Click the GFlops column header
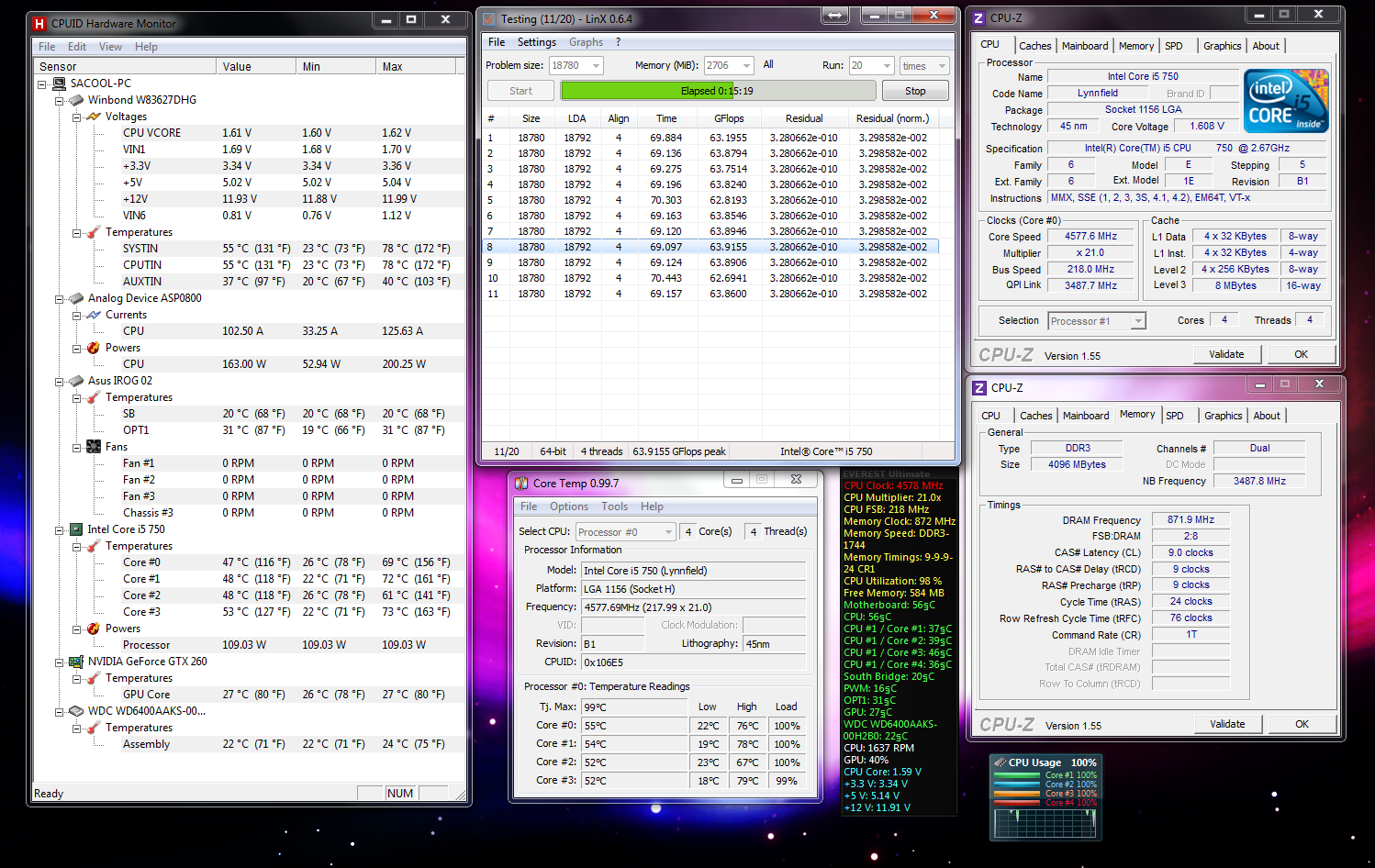 (729, 118)
